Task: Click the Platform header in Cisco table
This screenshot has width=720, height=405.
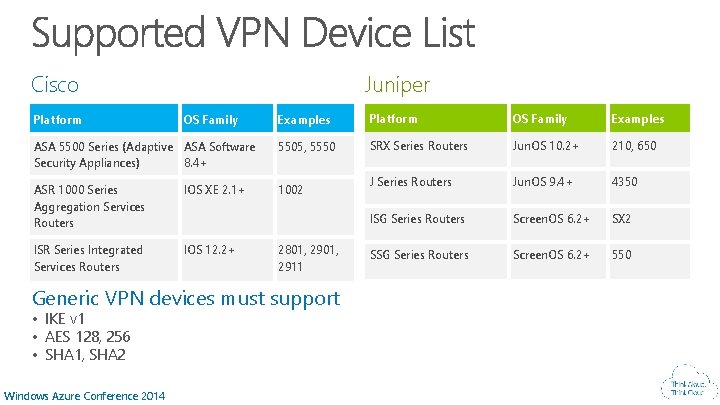Action: point(58,120)
